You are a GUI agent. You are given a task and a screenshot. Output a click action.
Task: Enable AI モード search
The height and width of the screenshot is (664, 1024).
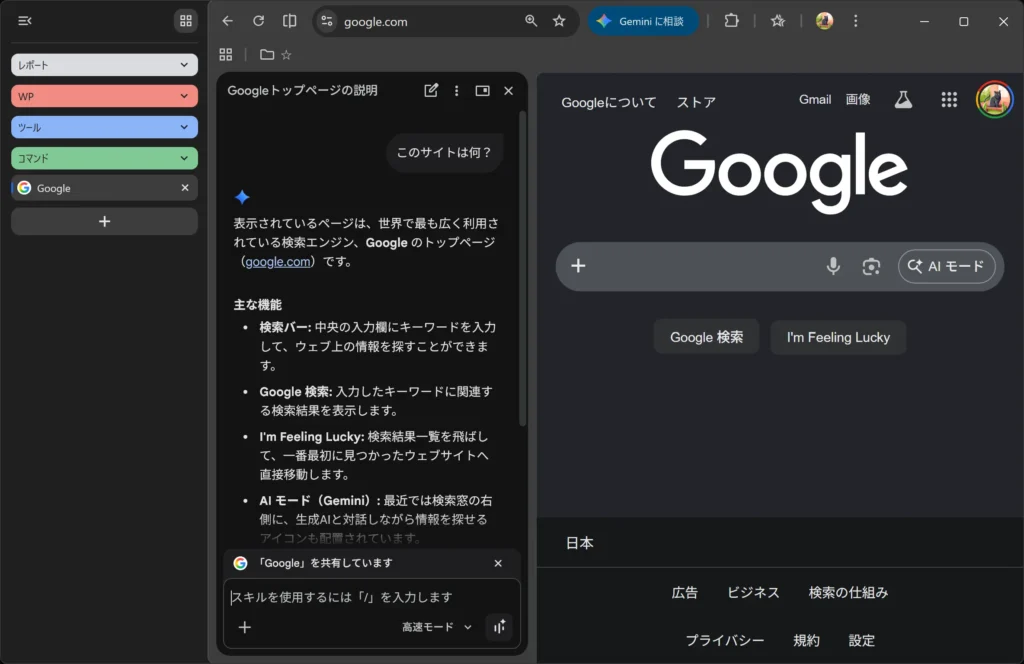[946, 266]
